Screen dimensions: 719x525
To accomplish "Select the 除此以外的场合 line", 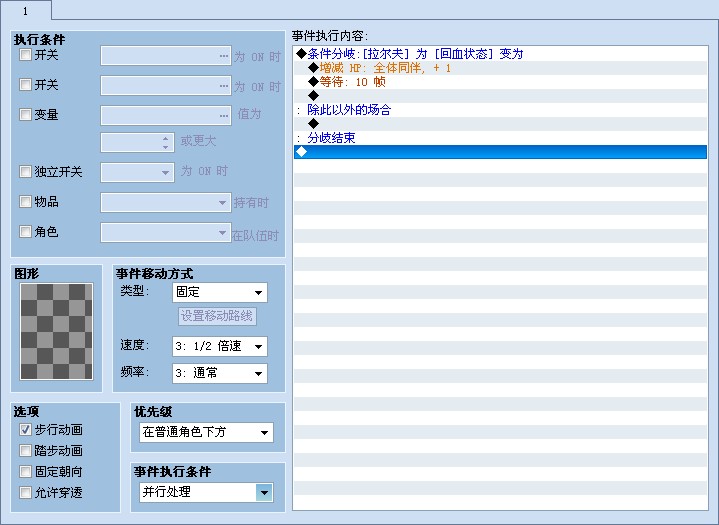I will pos(500,110).
